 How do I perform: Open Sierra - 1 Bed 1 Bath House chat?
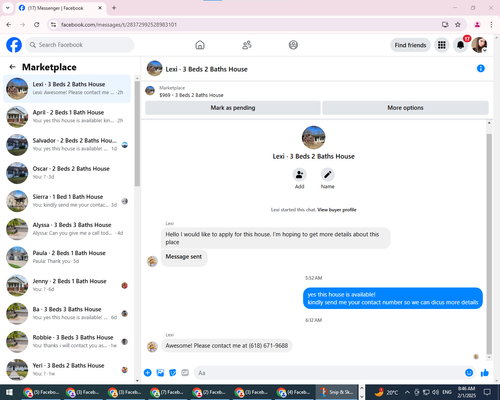click(67, 201)
